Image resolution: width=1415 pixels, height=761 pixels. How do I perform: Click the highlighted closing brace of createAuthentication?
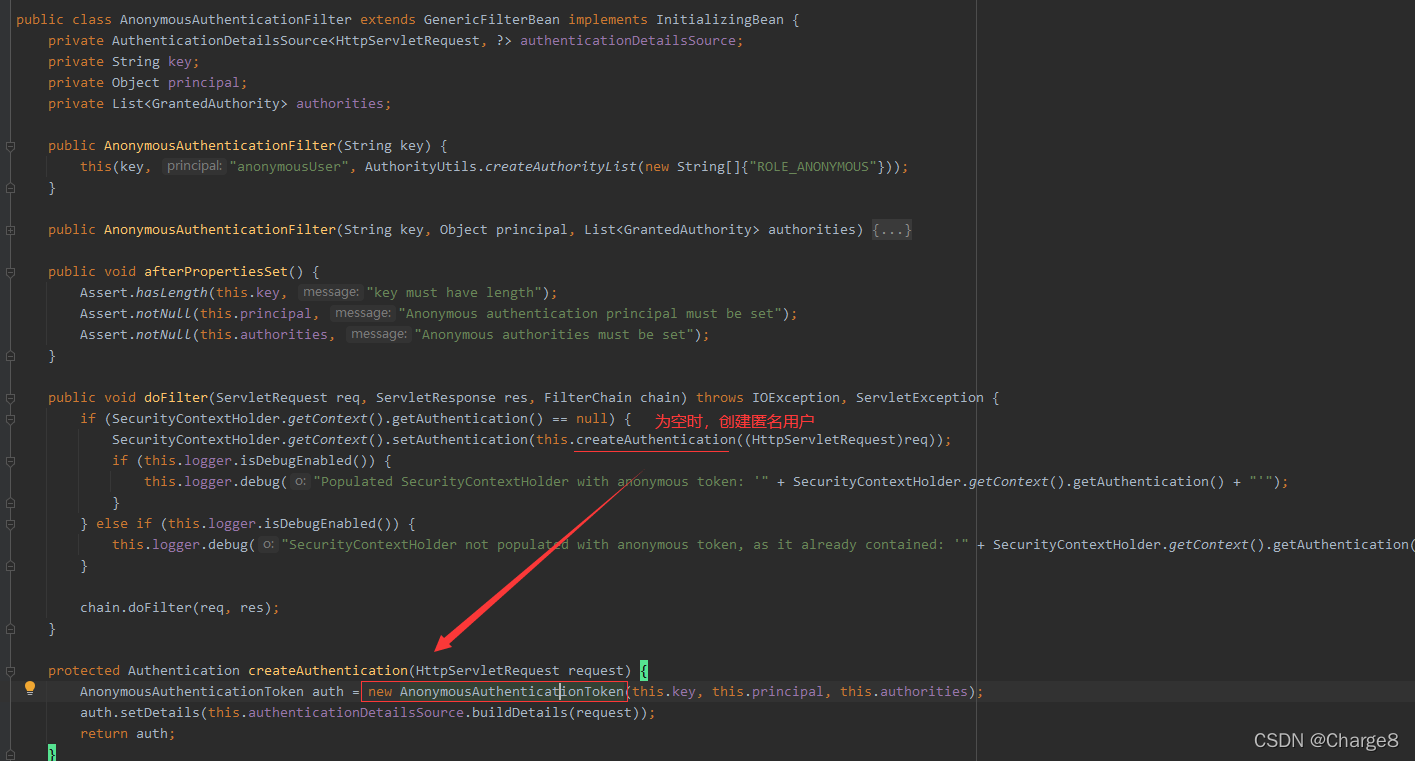[x=52, y=754]
